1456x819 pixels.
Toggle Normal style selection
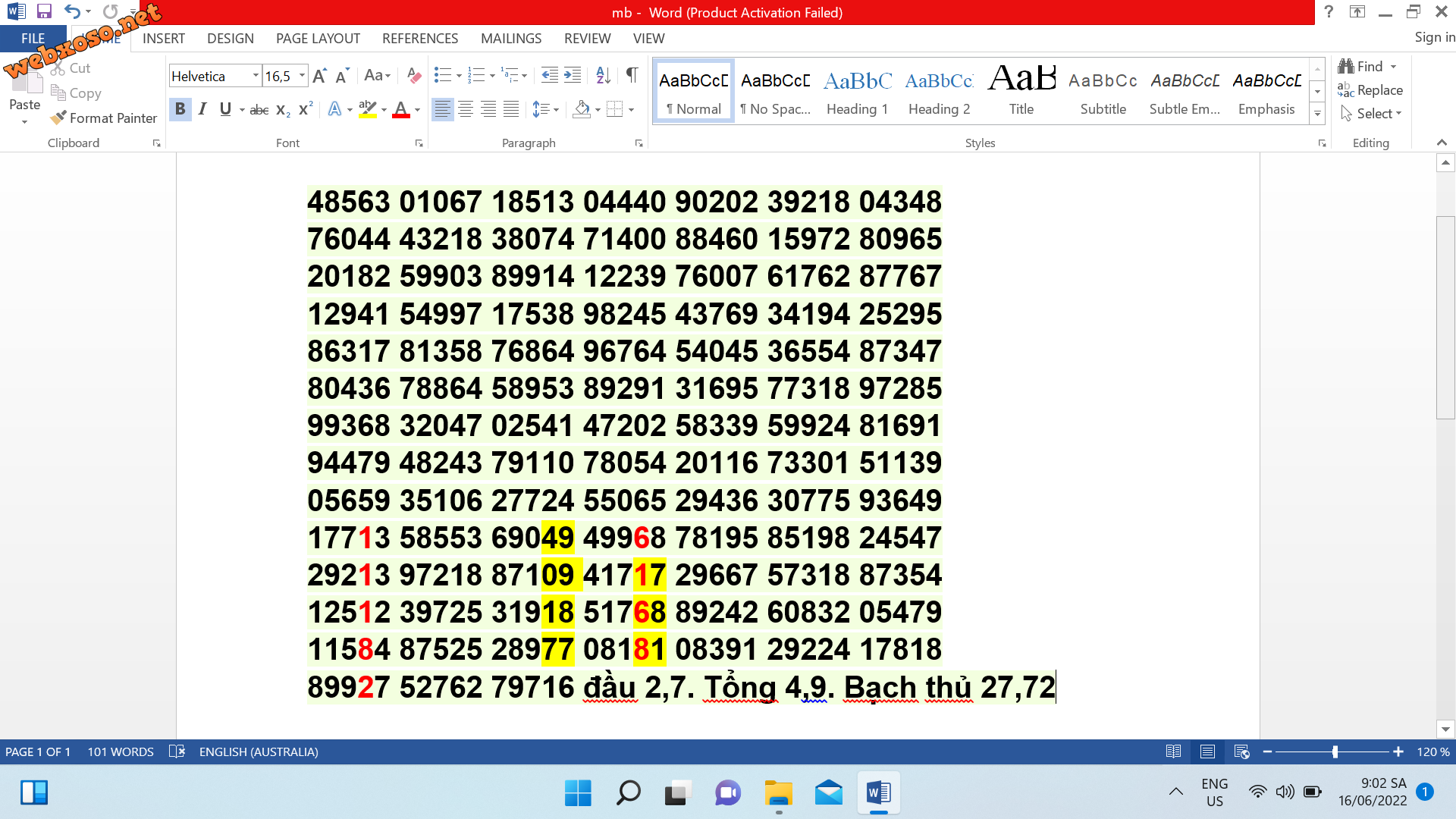pyautogui.click(x=693, y=92)
